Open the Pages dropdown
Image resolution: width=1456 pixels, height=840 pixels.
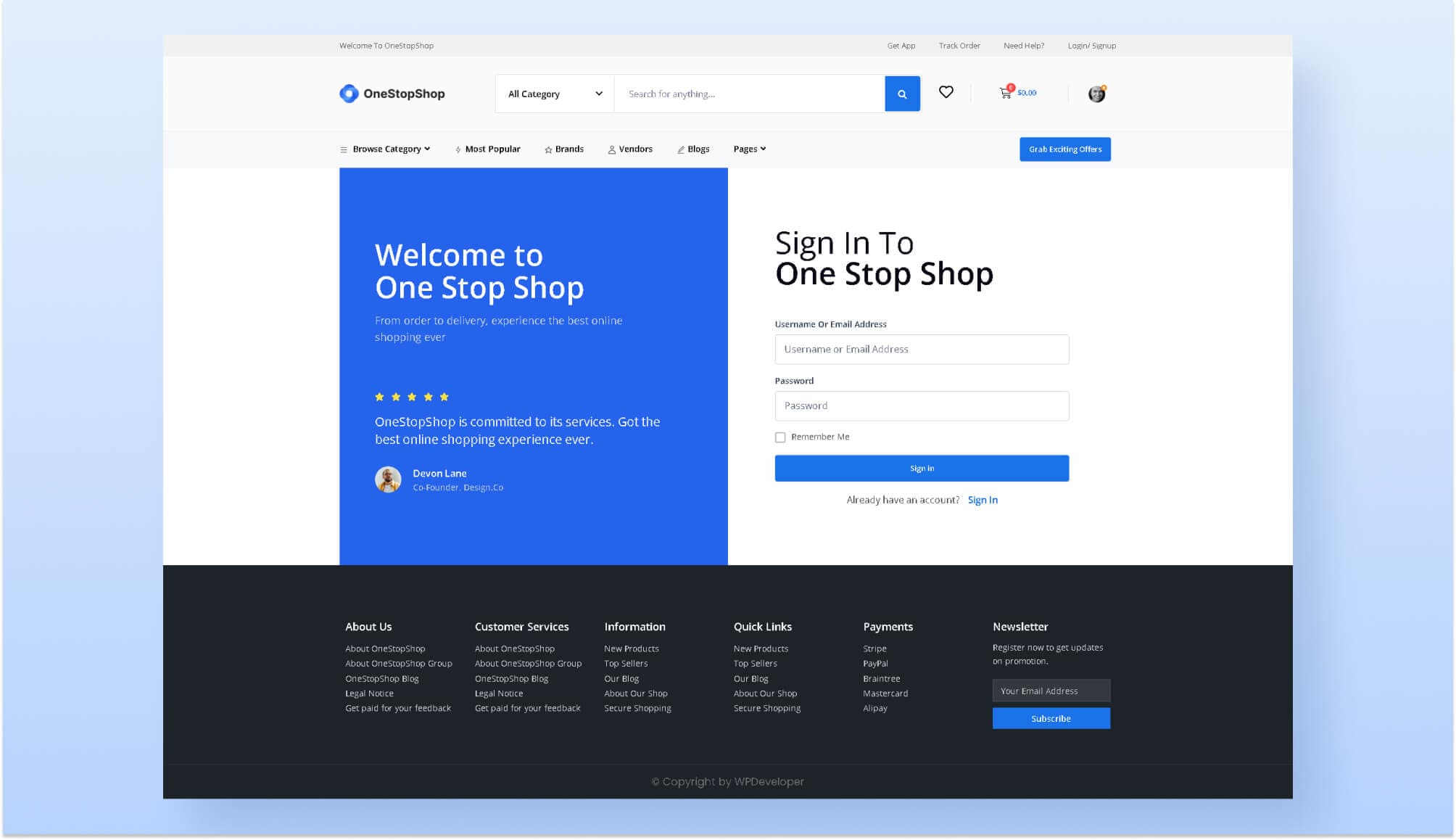(x=748, y=149)
